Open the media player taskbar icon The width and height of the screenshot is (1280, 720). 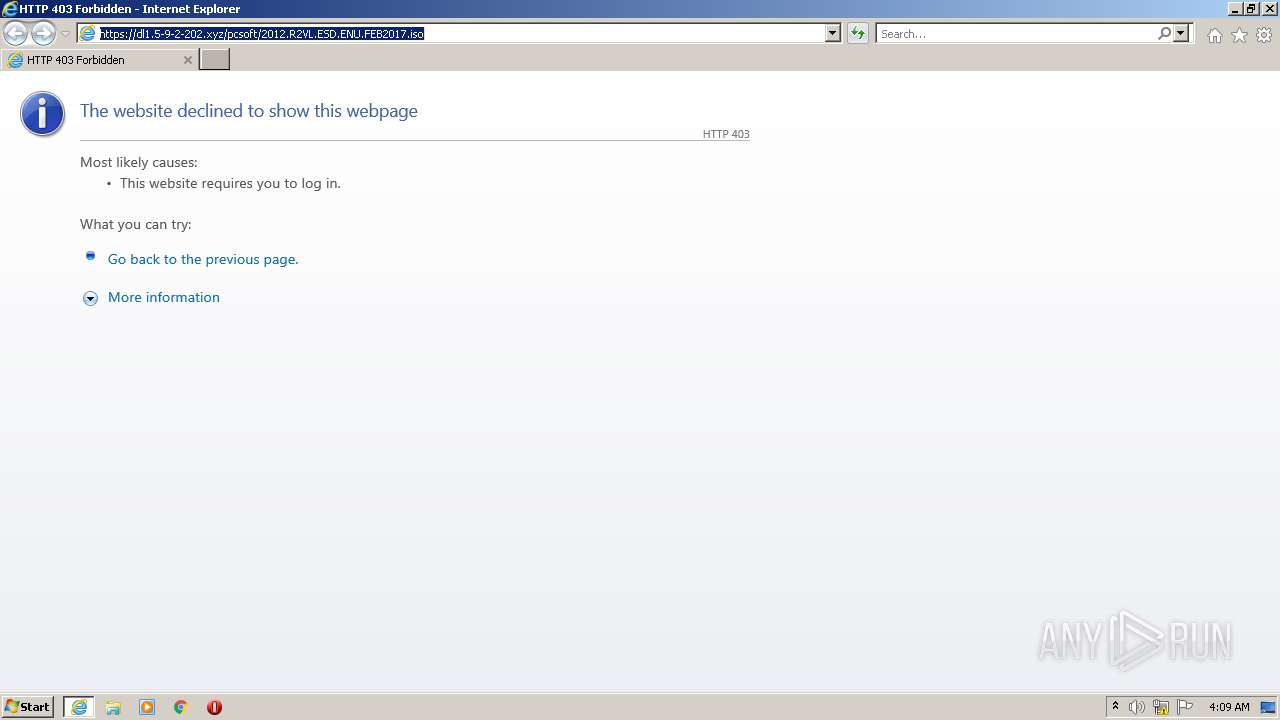click(147, 707)
